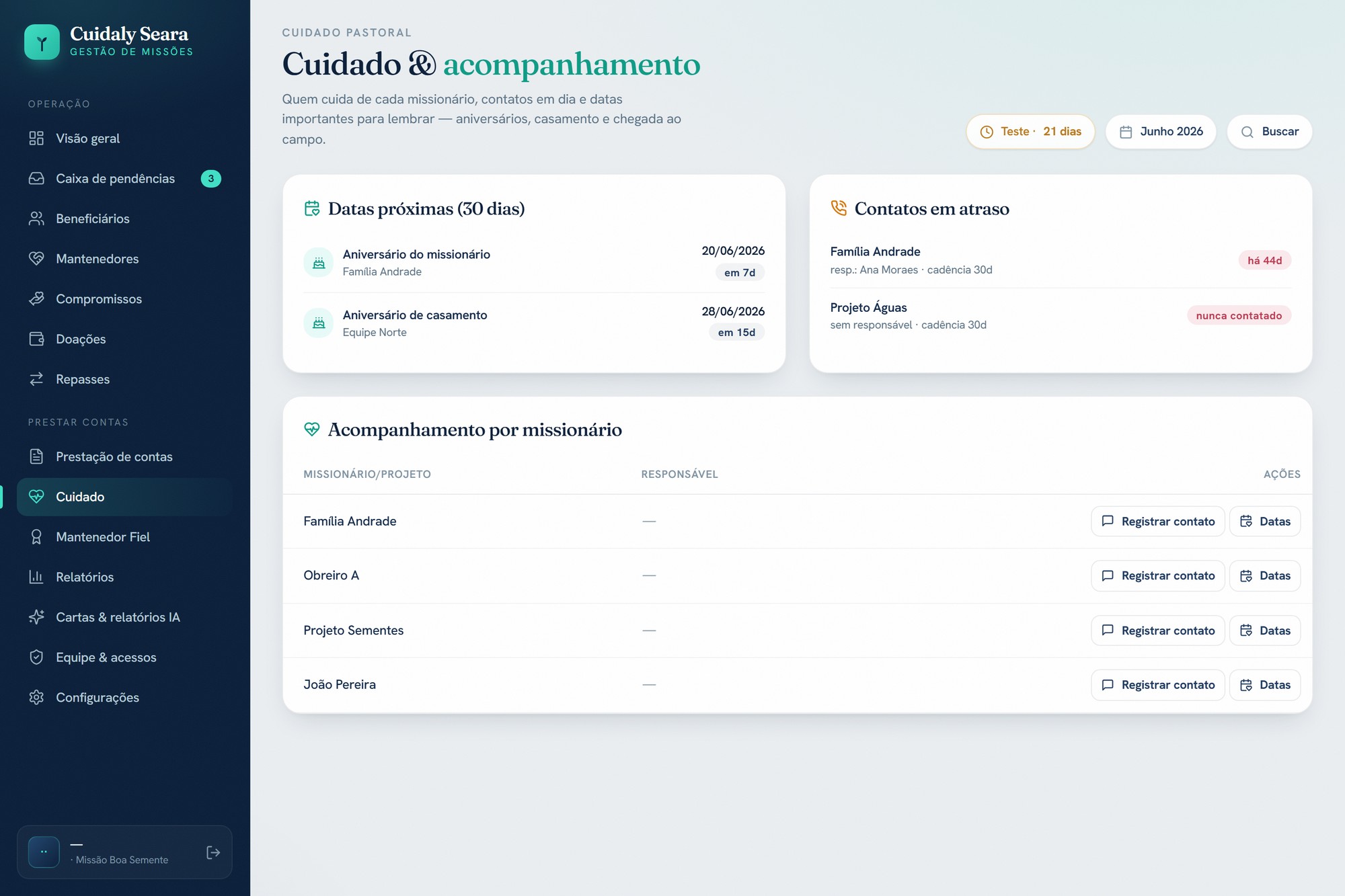Screen dimensions: 1345x896
Task: Open Relatórios from sidebar
Action: (125, 577)
